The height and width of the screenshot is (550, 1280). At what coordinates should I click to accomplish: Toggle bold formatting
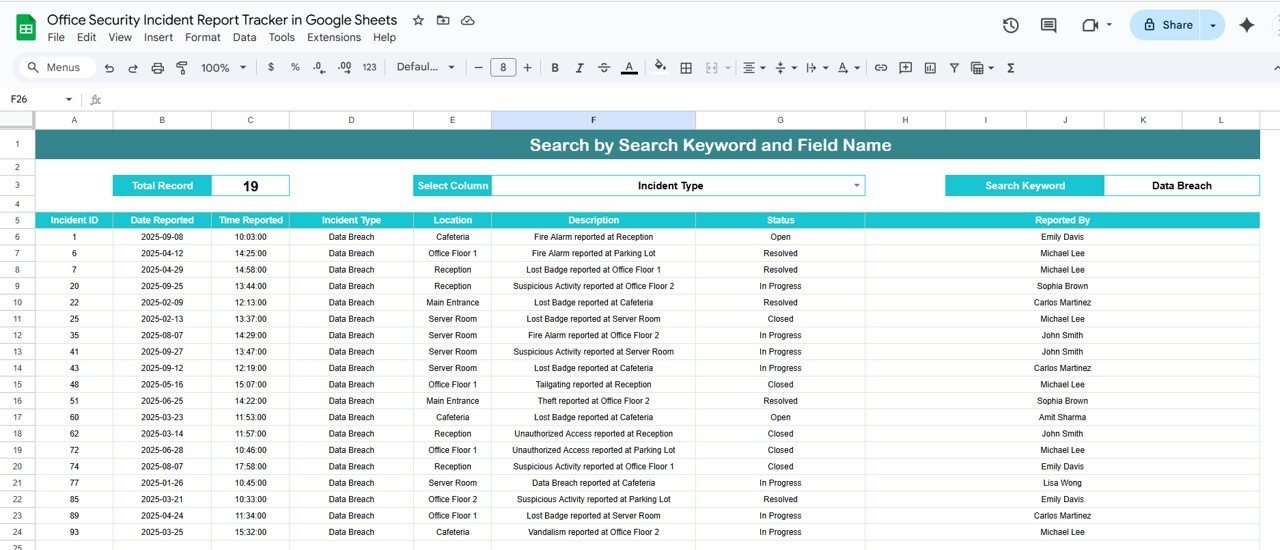tap(554, 68)
